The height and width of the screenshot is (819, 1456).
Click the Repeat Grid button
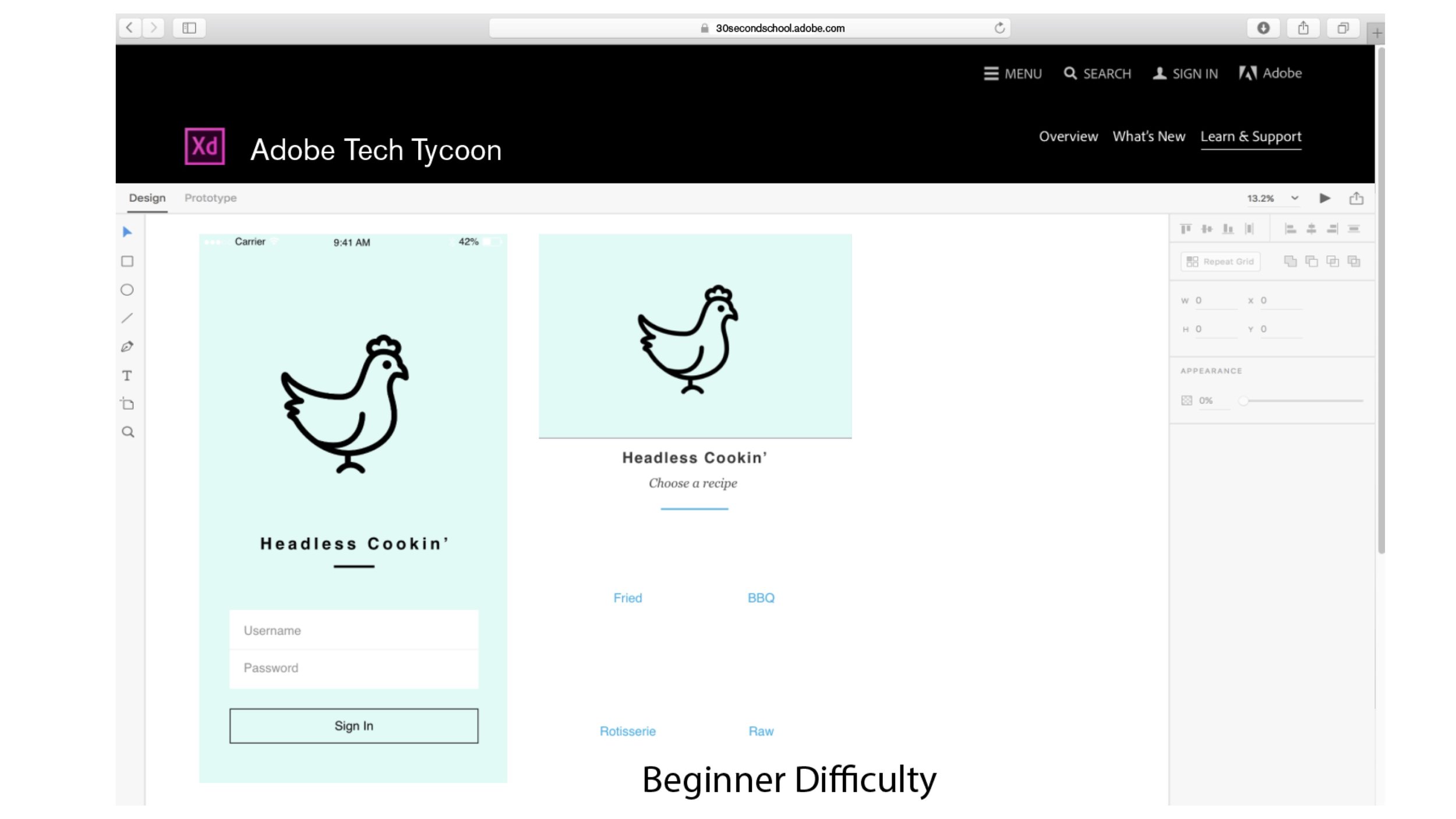pos(1220,262)
